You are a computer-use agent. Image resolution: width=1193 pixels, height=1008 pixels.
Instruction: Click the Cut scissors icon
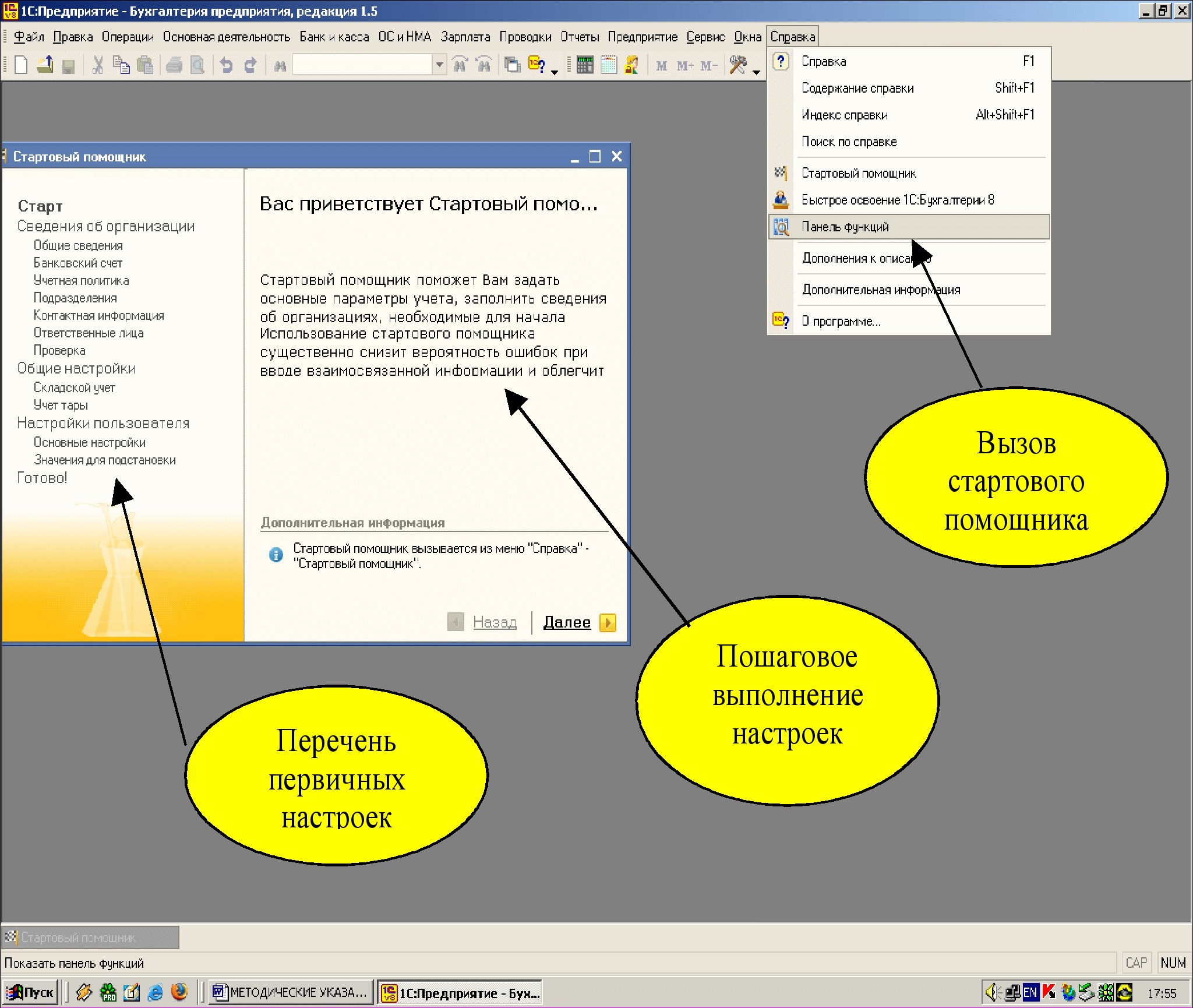[x=97, y=65]
